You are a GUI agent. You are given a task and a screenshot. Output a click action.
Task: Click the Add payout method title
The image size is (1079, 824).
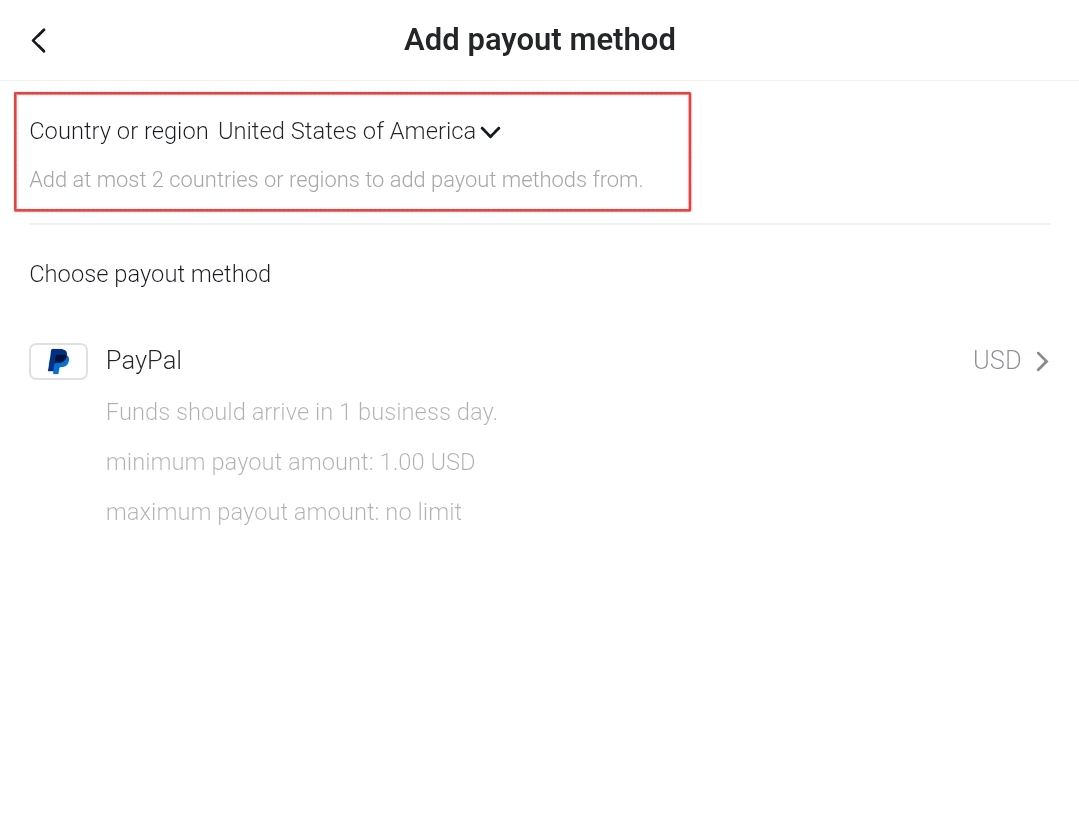[x=540, y=40]
